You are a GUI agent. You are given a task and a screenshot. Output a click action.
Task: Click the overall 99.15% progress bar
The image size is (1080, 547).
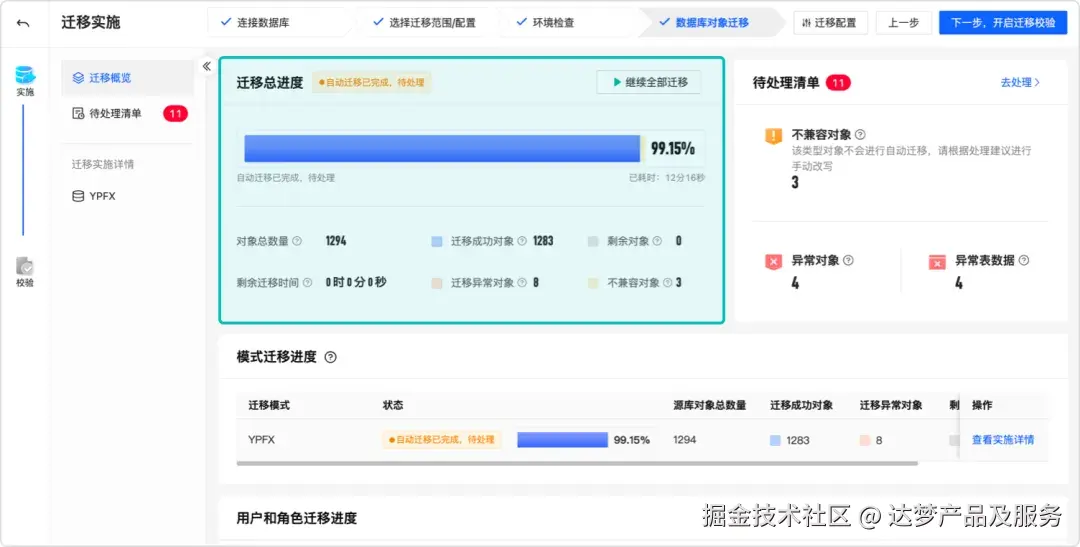(442, 149)
